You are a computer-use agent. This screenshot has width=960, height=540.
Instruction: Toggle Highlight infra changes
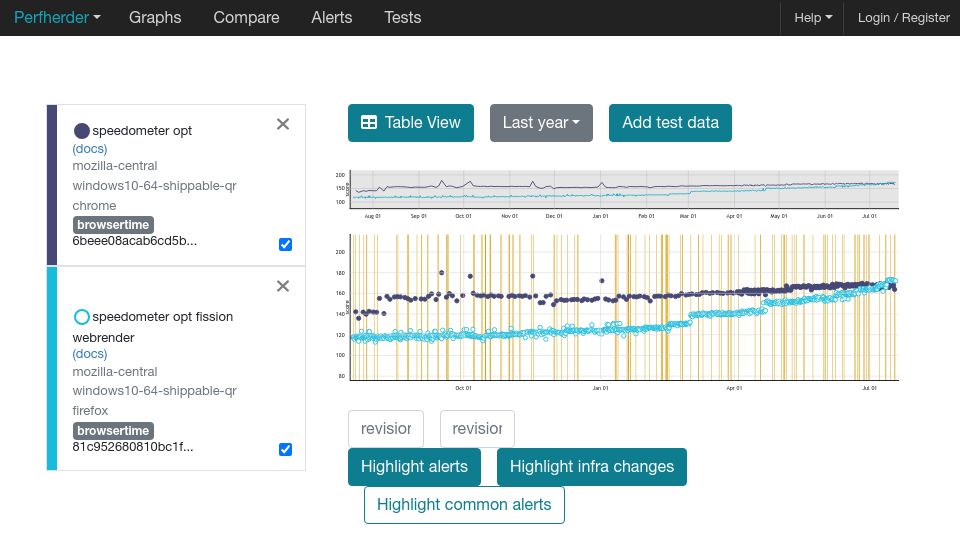coord(591,467)
